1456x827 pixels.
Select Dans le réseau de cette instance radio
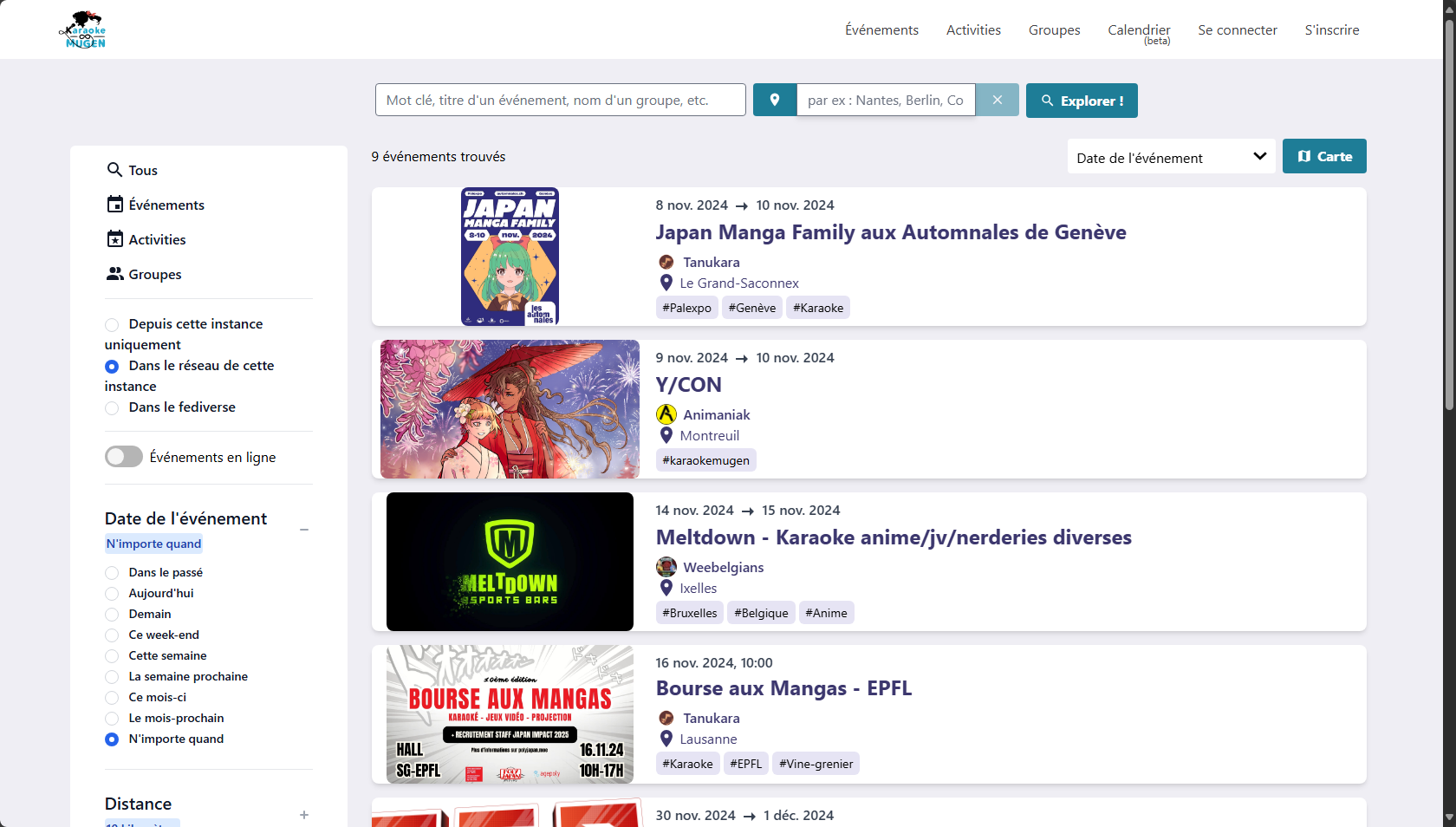click(x=112, y=367)
